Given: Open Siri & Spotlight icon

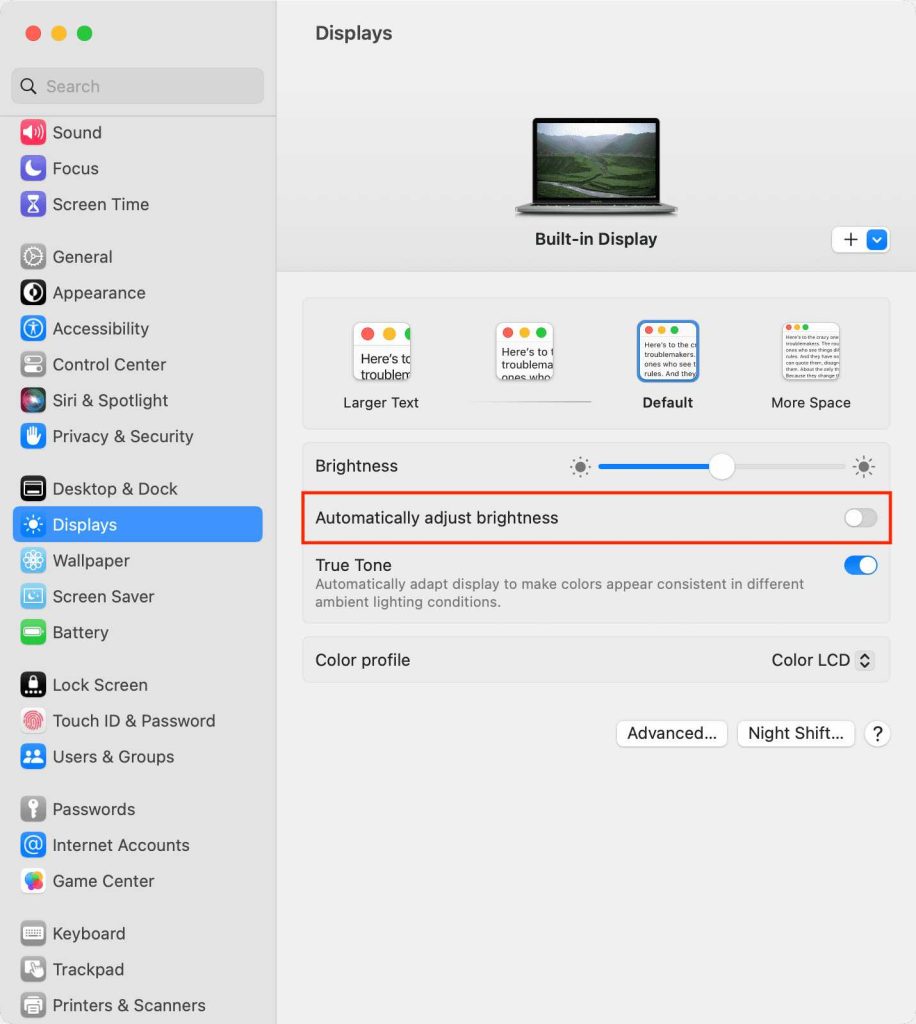Looking at the screenshot, I should click(33, 400).
